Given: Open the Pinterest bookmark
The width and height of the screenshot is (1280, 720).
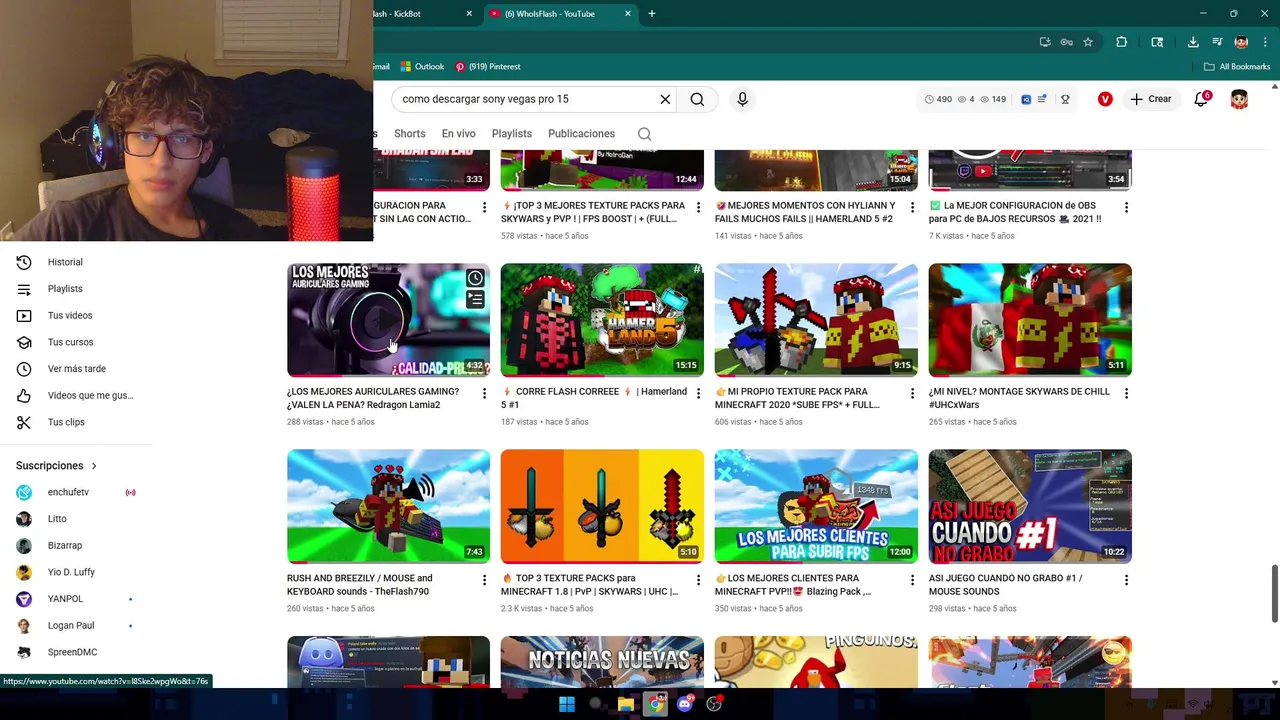Looking at the screenshot, I should pyautogui.click(x=488, y=67).
